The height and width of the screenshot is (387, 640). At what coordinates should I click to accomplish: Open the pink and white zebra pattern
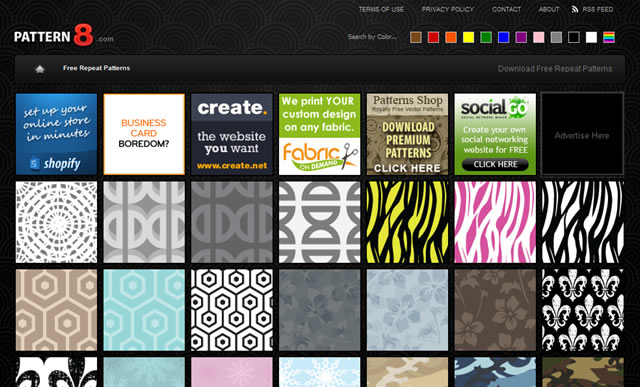pos(495,222)
